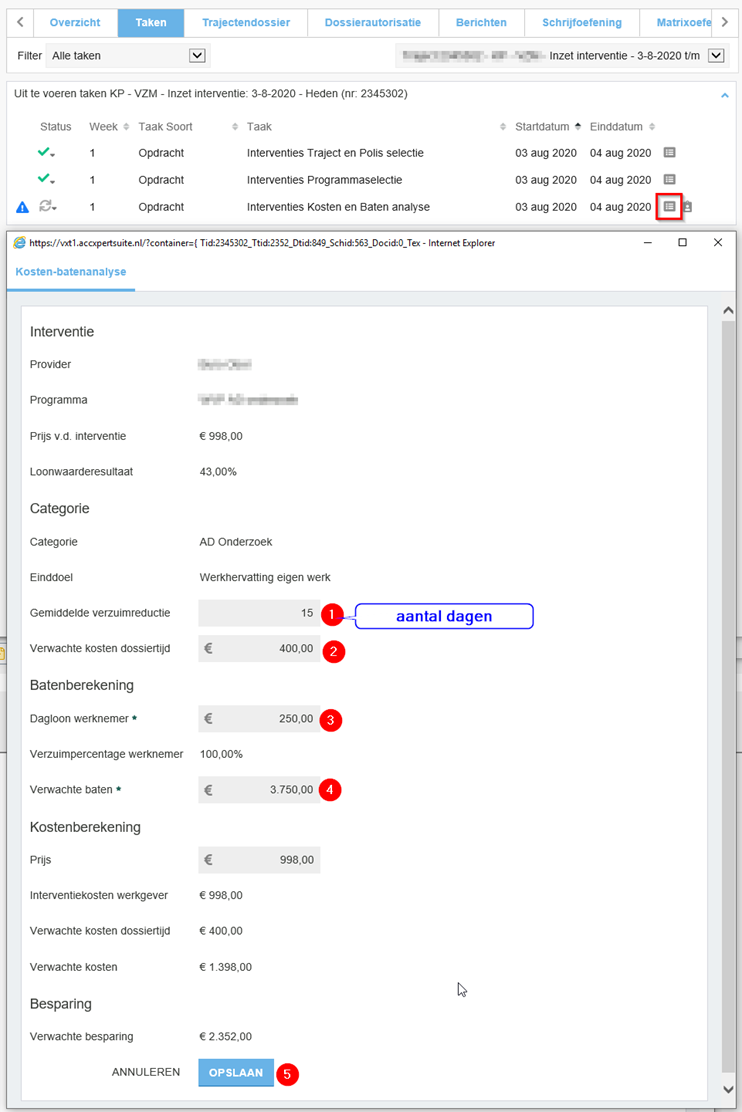742x1112 pixels.
Task: Open the form icon for Interventies Programmaselectie
Action: pos(670,180)
